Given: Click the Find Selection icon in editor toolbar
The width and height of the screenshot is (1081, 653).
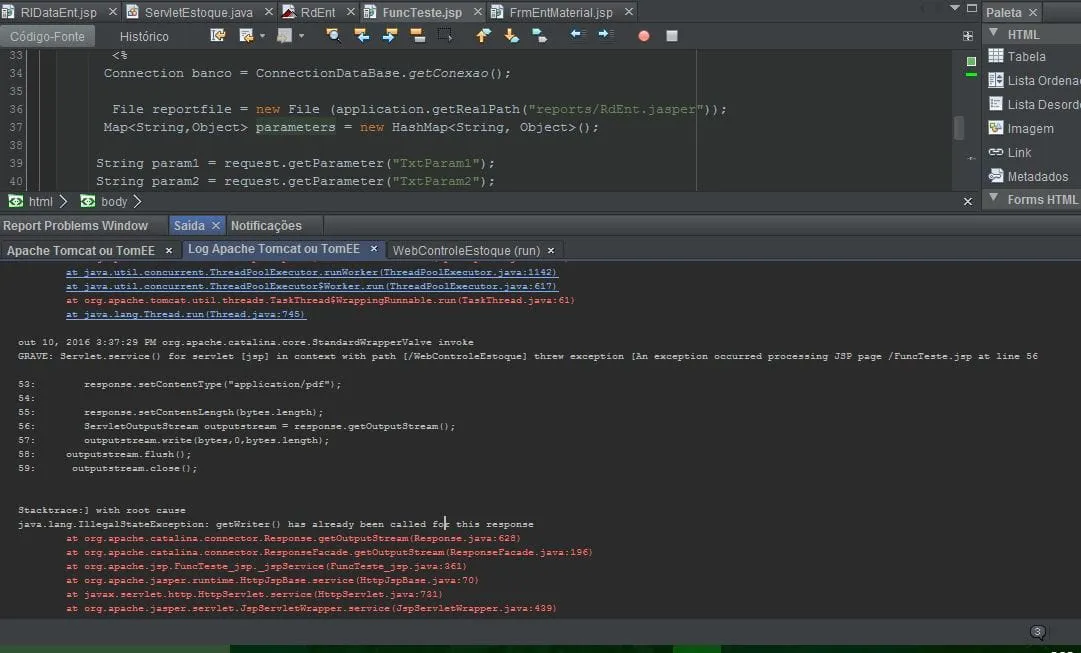Looking at the screenshot, I should pyautogui.click(x=333, y=35).
